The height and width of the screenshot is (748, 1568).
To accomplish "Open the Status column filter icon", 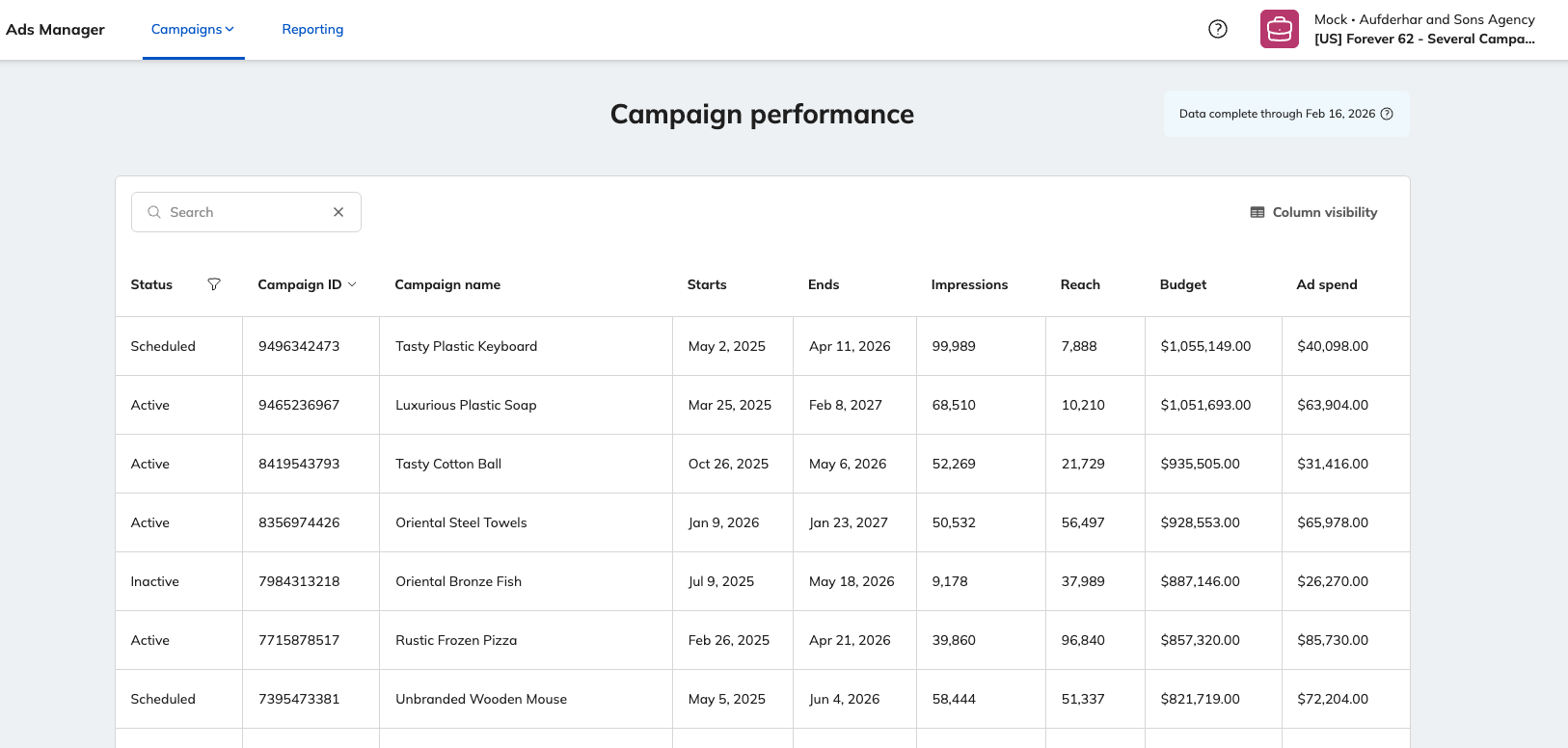I will pos(214,284).
